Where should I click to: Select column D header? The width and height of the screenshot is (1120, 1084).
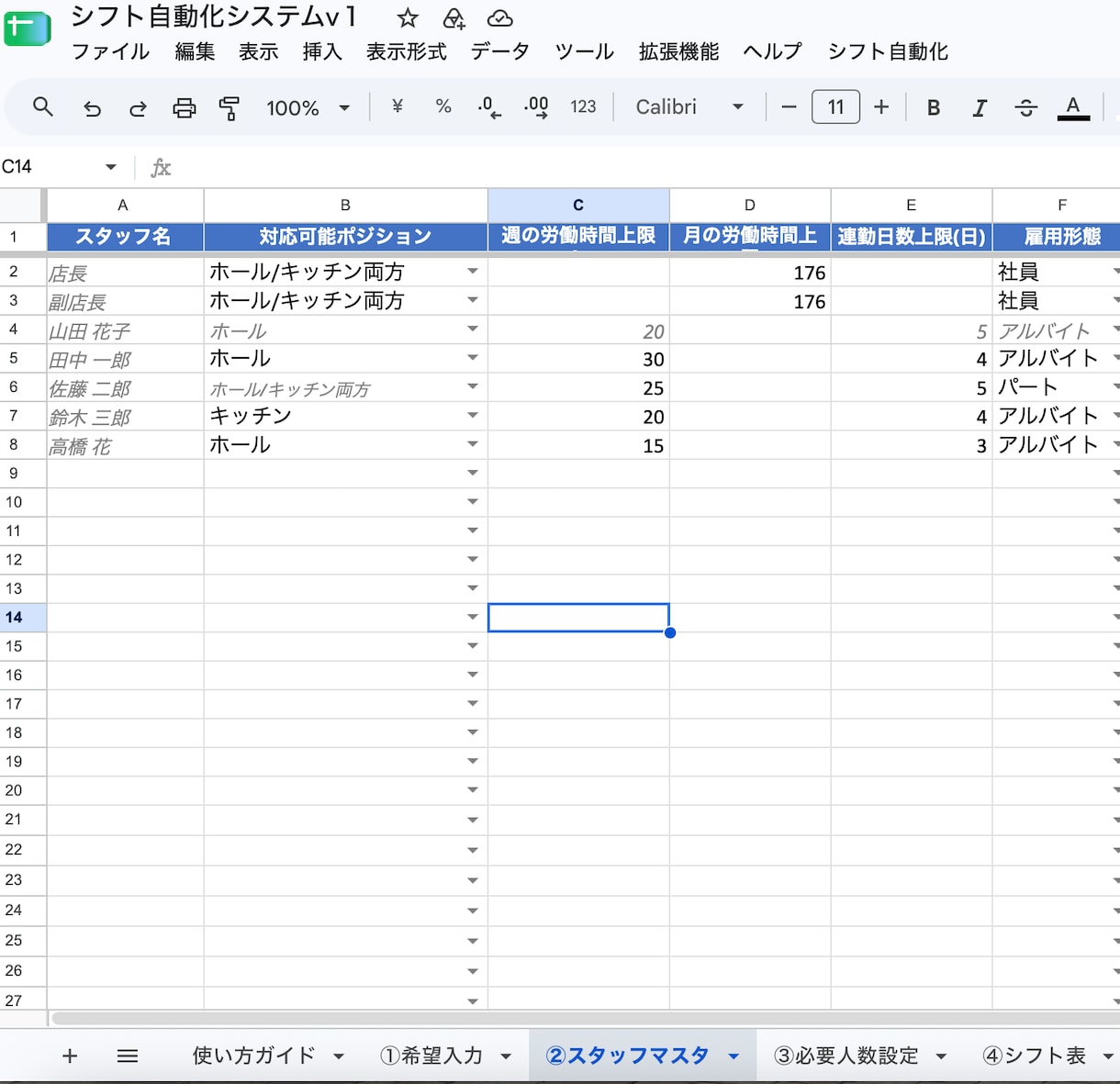coord(750,206)
